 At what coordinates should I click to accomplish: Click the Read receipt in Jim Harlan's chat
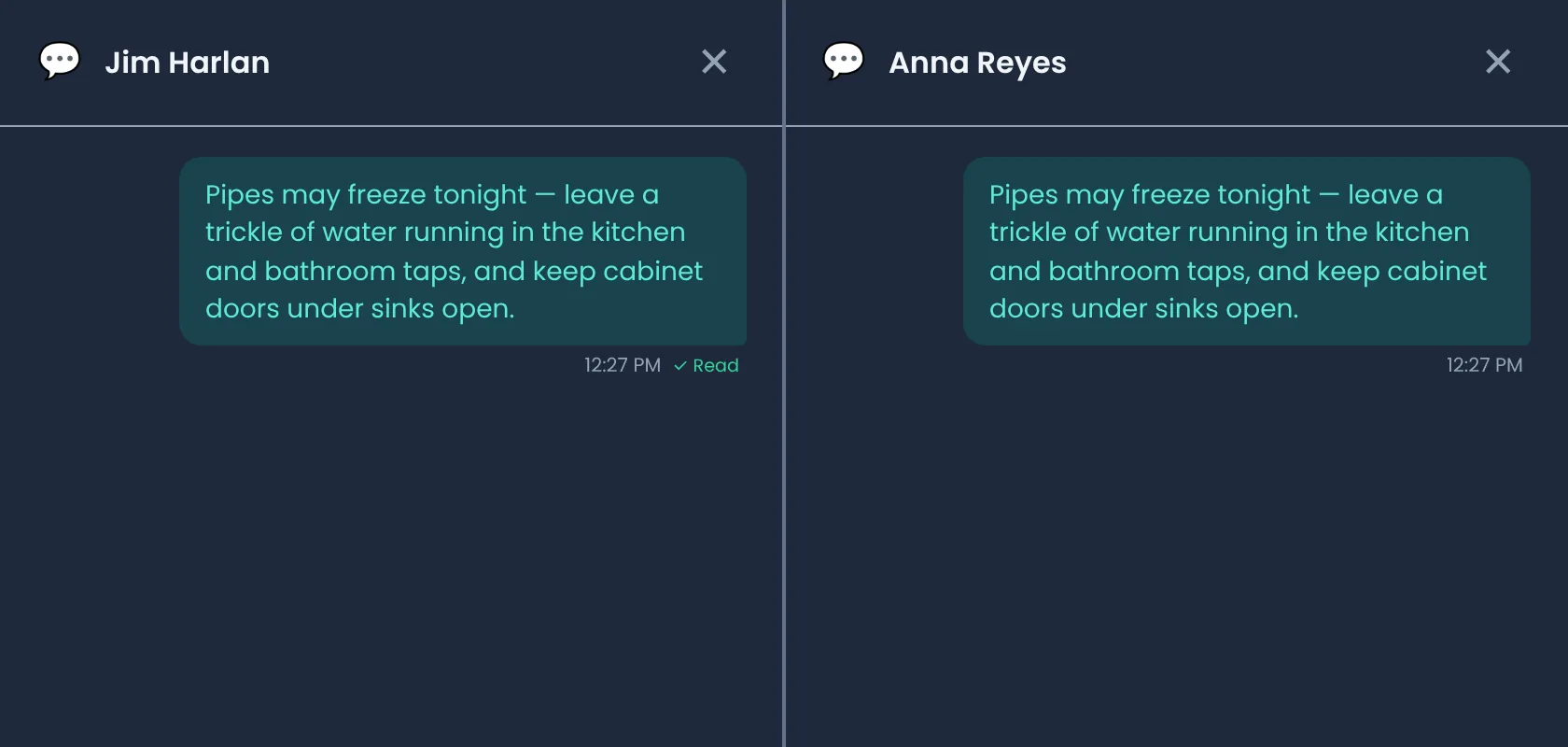[x=707, y=365]
